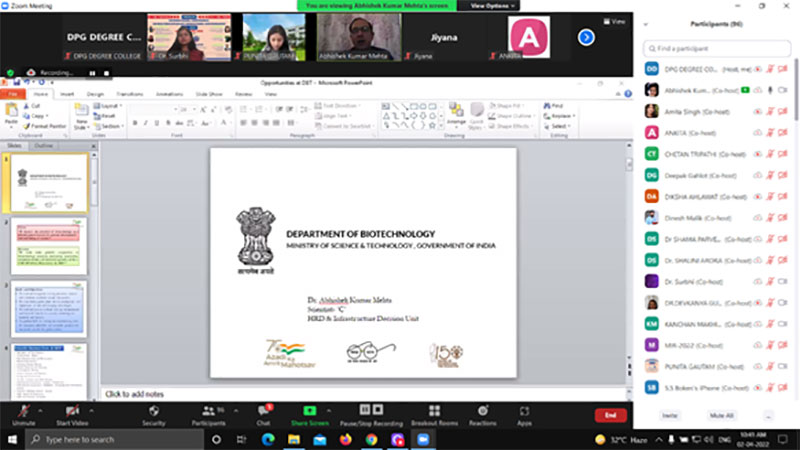Open the Layout dropdown in Slides group
Viewport: 800px width, 450px height.
(108, 106)
